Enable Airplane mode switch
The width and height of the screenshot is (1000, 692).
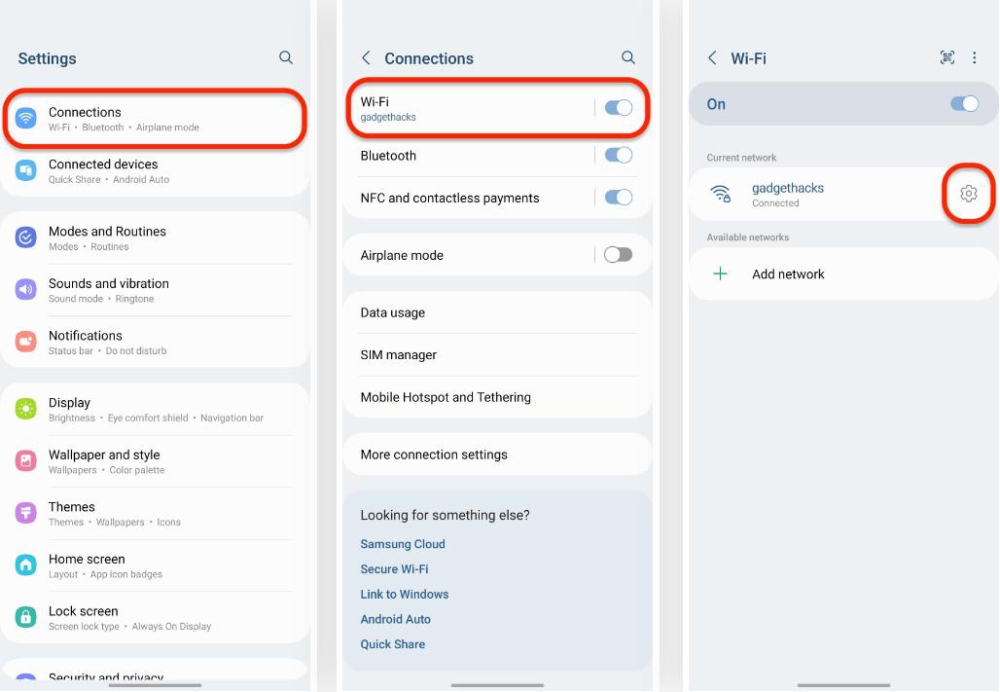(x=618, y=255)
